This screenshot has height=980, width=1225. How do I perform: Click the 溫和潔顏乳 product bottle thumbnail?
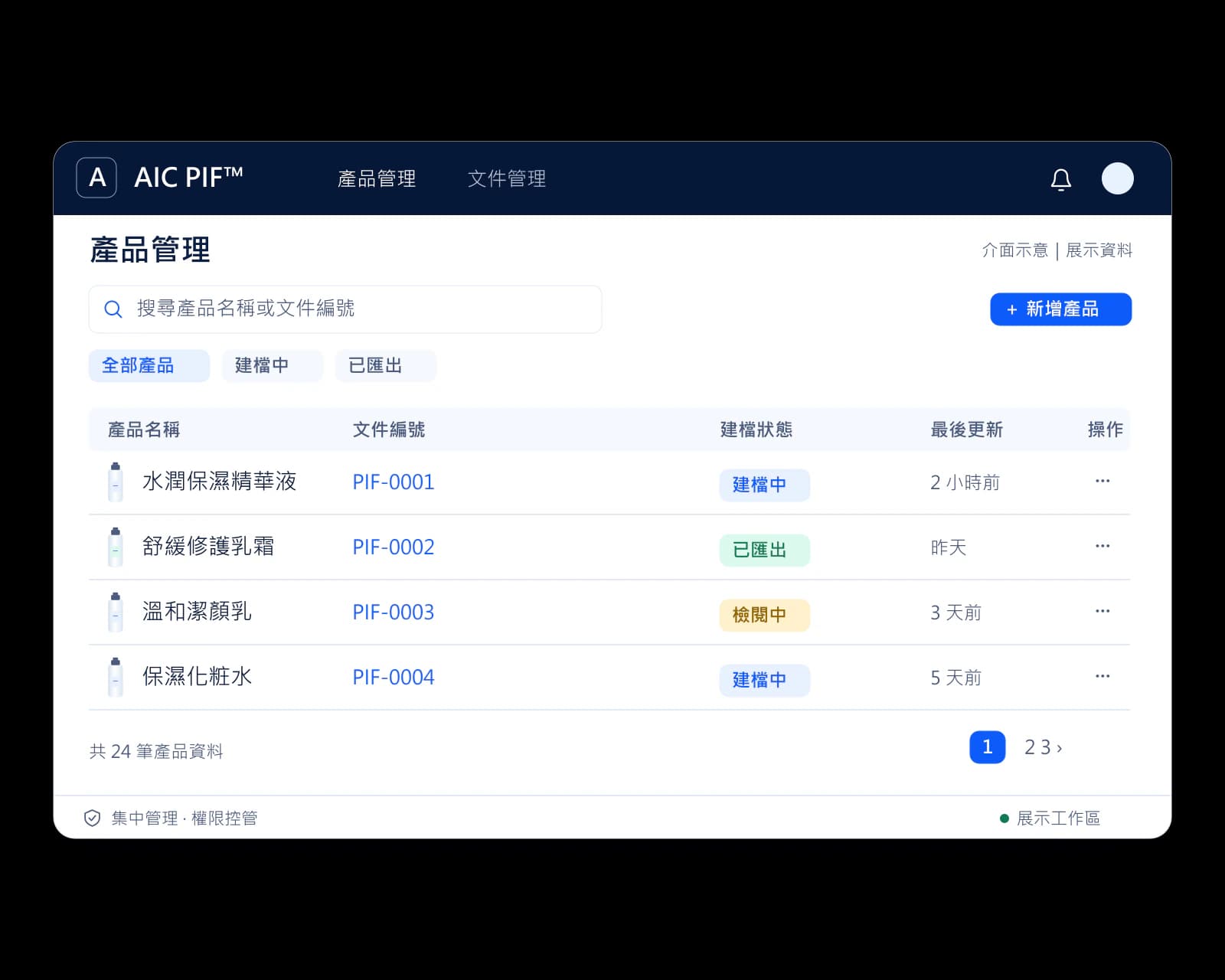click(116, 612)
